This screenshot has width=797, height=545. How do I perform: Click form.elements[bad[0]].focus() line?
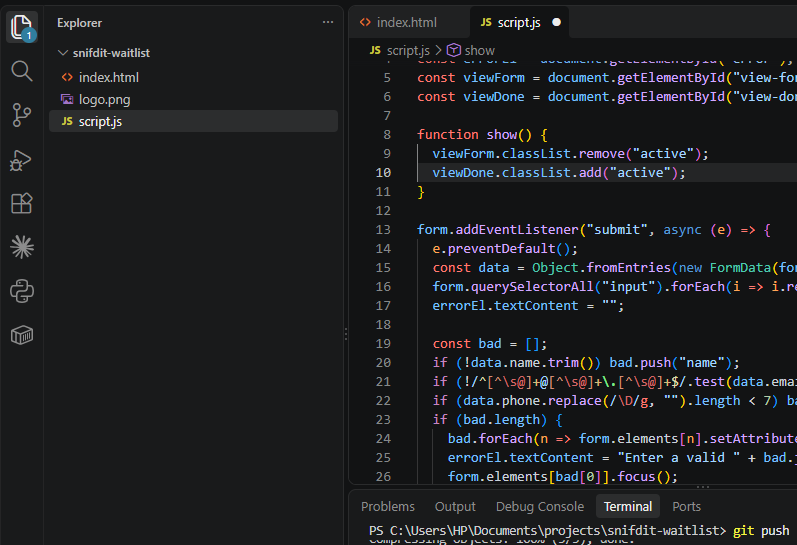click(562, 477)
